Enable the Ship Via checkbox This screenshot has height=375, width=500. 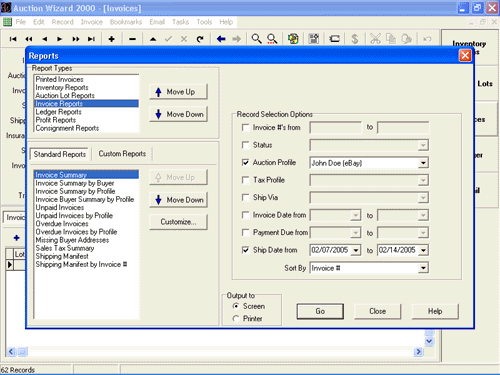click(x=246, y=197)
